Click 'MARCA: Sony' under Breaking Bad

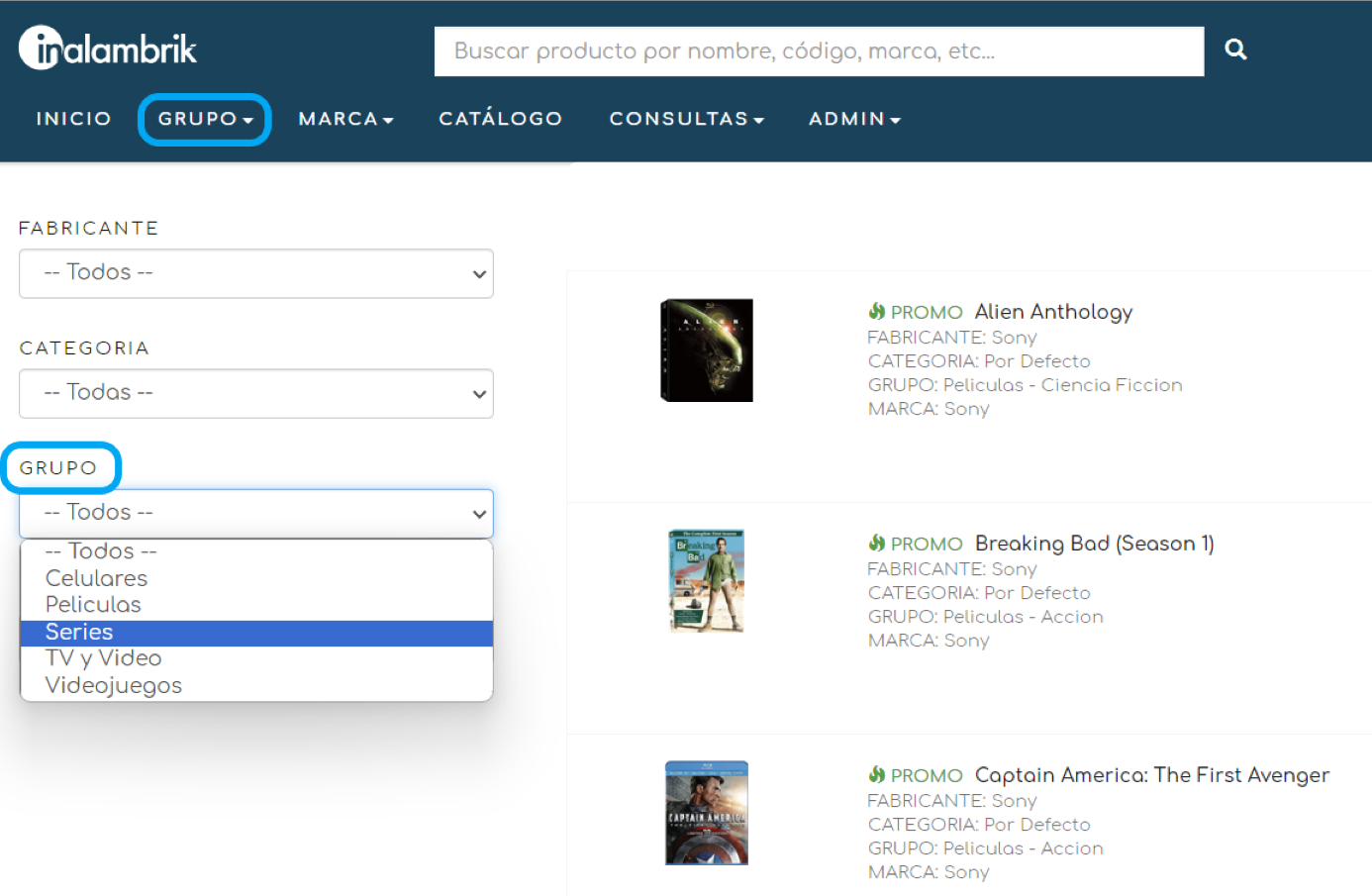tap(929, 641)
